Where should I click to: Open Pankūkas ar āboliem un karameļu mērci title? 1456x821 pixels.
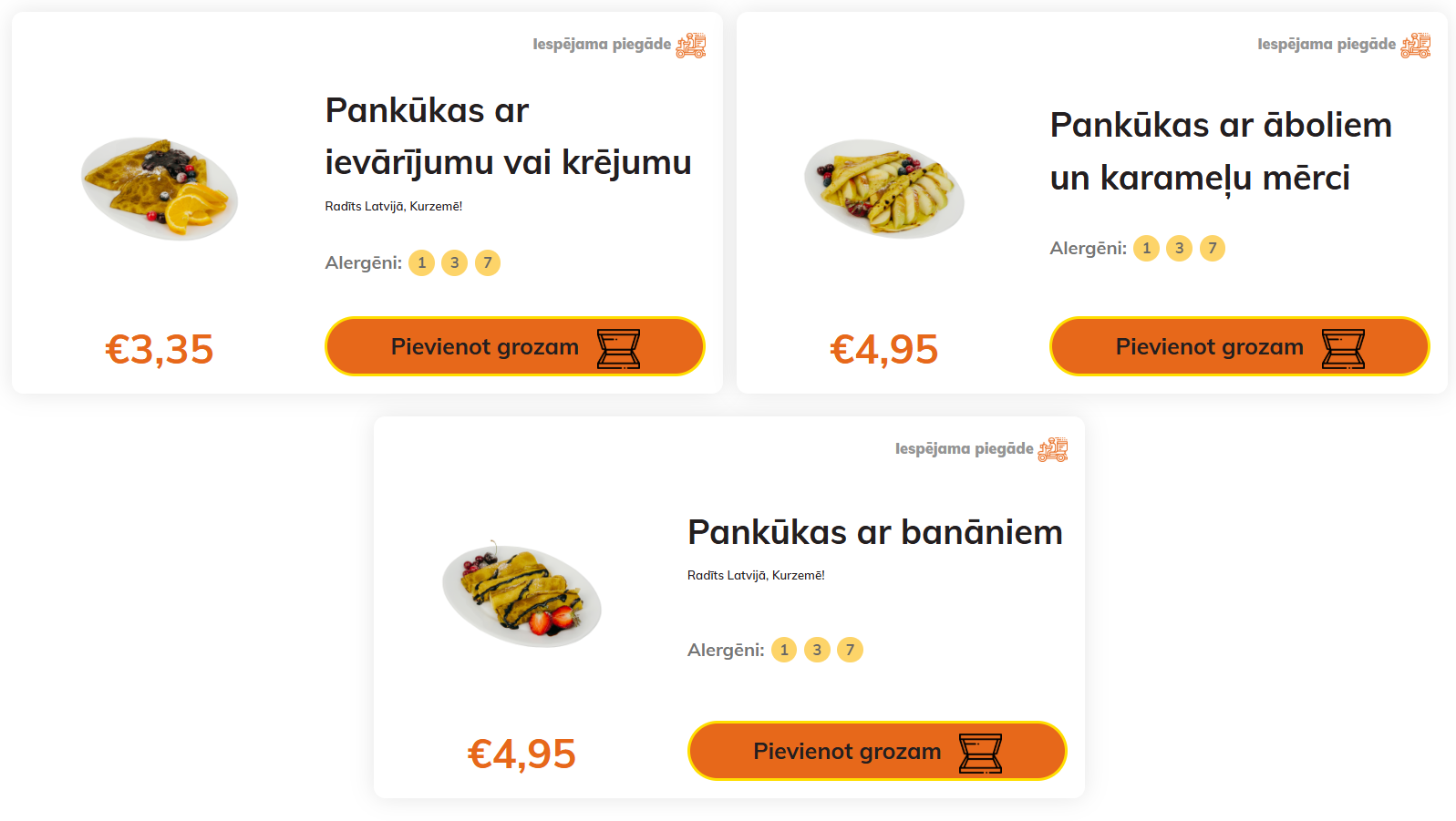(1220, 151)
